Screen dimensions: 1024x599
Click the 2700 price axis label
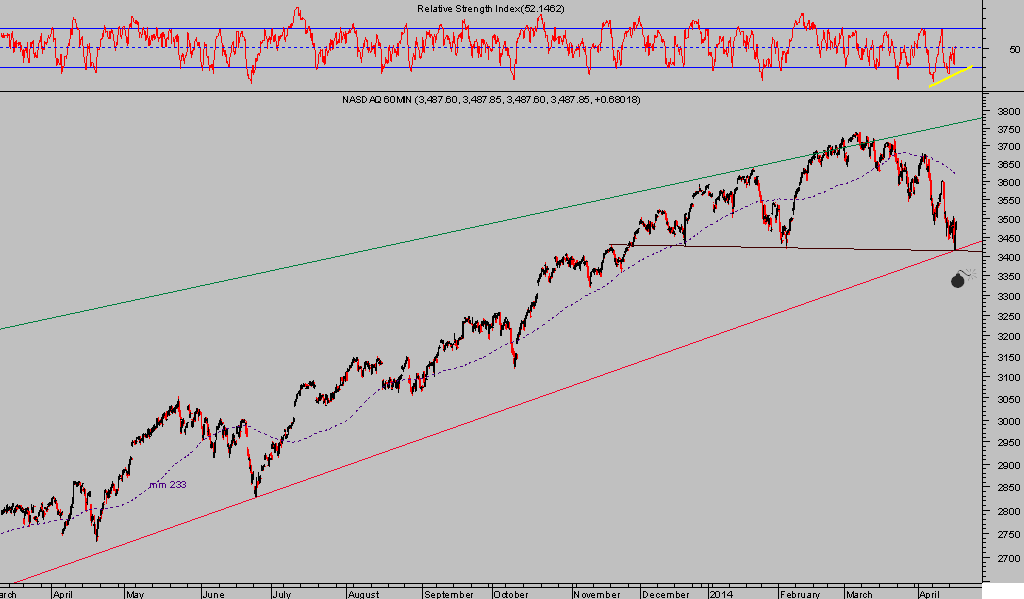pyautogui.click(x=1007, y=559)
